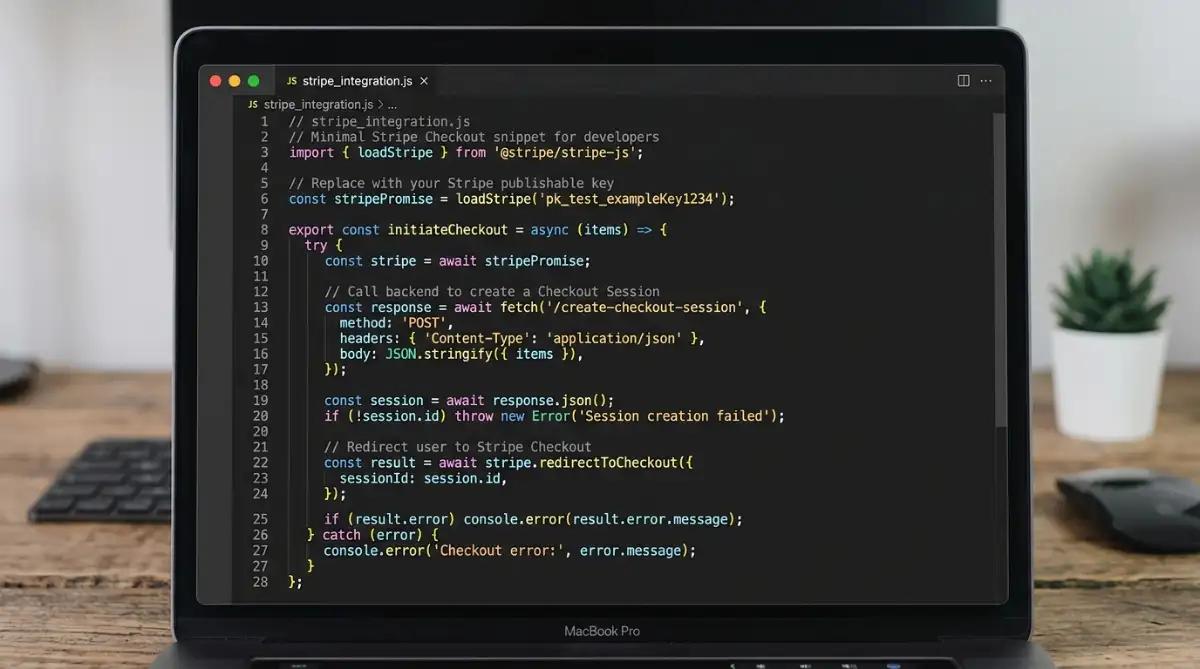Click 'redirectToCheckout' method call

pyautogui.click(x=608, y=462)
